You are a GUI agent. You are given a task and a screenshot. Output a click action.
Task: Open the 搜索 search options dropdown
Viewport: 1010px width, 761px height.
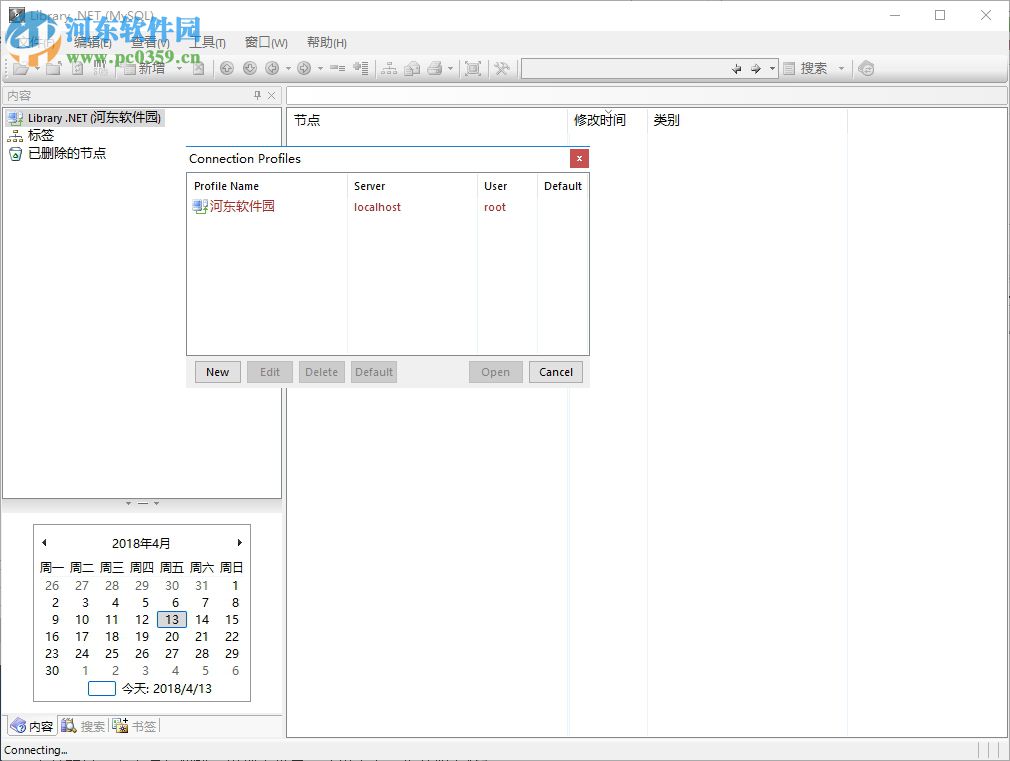pyautogui.click(x=840, y=68)
